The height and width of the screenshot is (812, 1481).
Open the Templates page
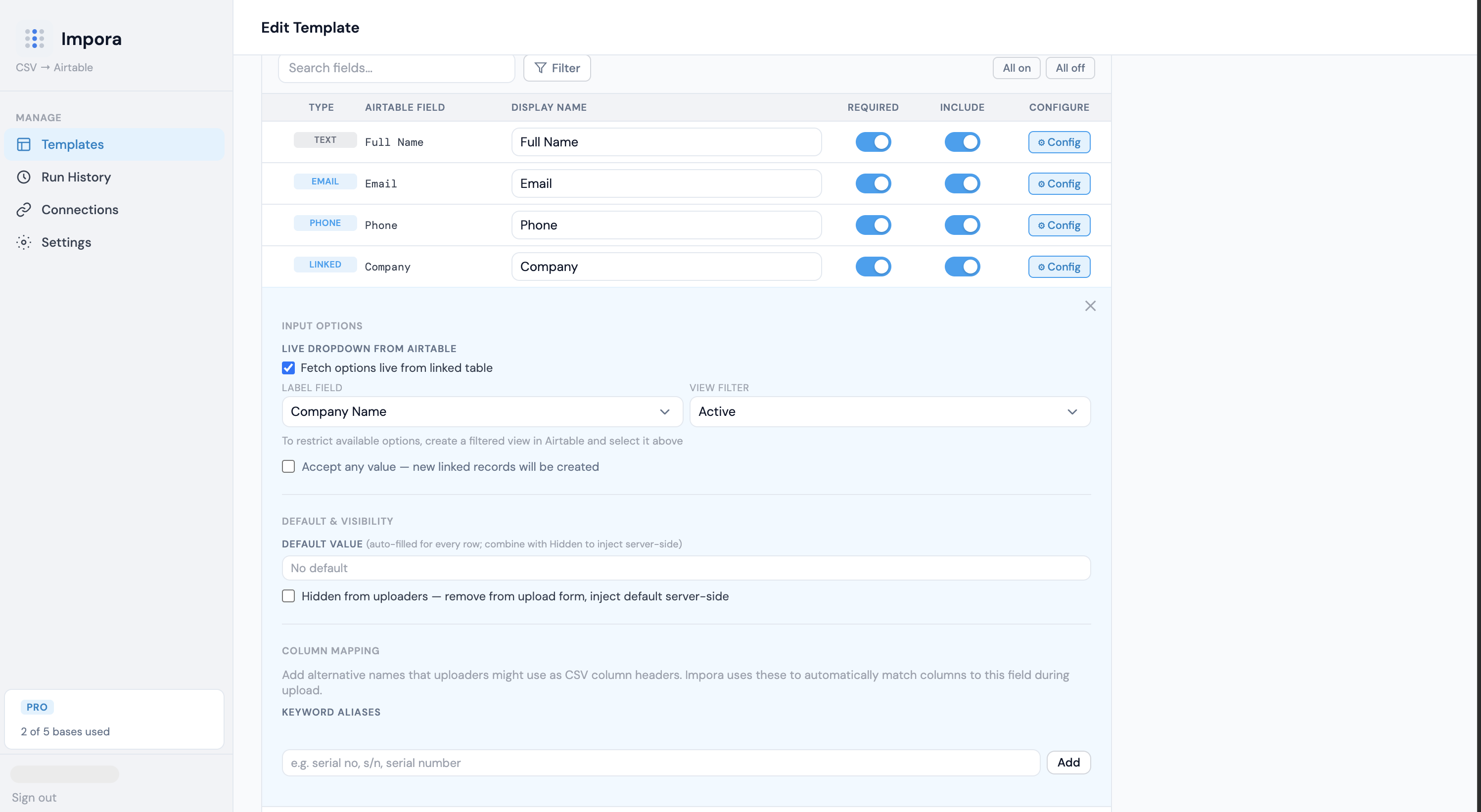[x=114, y=144]
